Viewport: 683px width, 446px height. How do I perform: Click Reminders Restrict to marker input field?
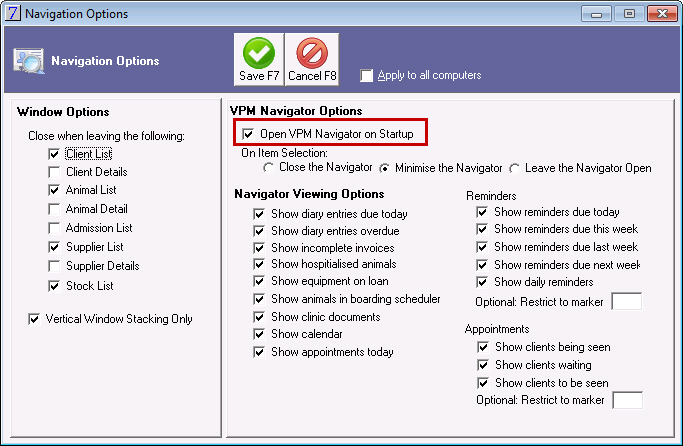point(627,301)
